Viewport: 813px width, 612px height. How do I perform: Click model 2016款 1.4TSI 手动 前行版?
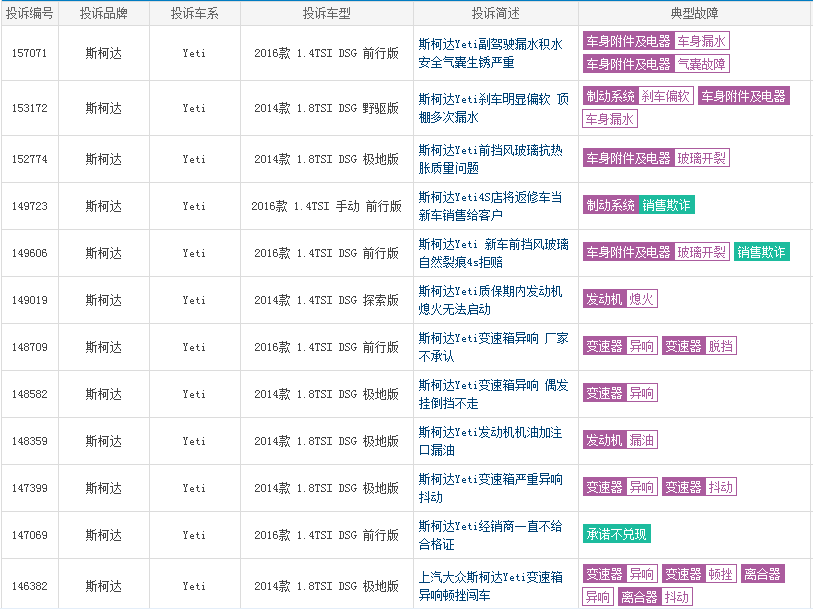[327, 206]
